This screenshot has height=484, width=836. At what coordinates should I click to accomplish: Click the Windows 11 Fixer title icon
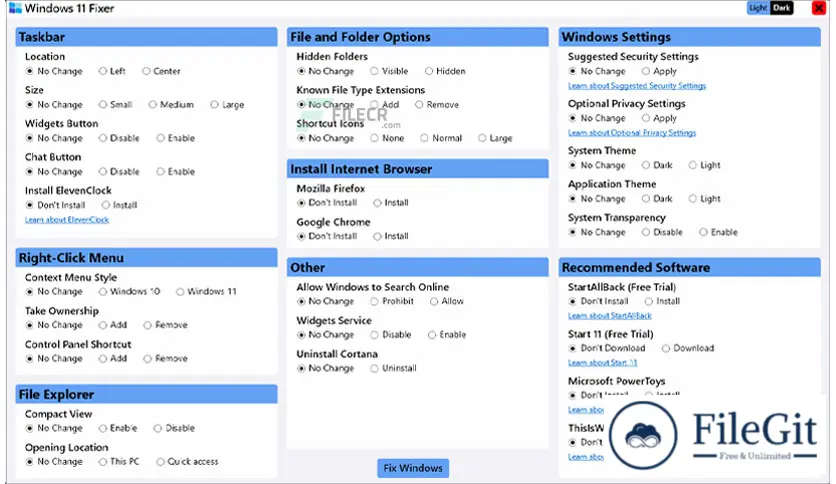15,8
